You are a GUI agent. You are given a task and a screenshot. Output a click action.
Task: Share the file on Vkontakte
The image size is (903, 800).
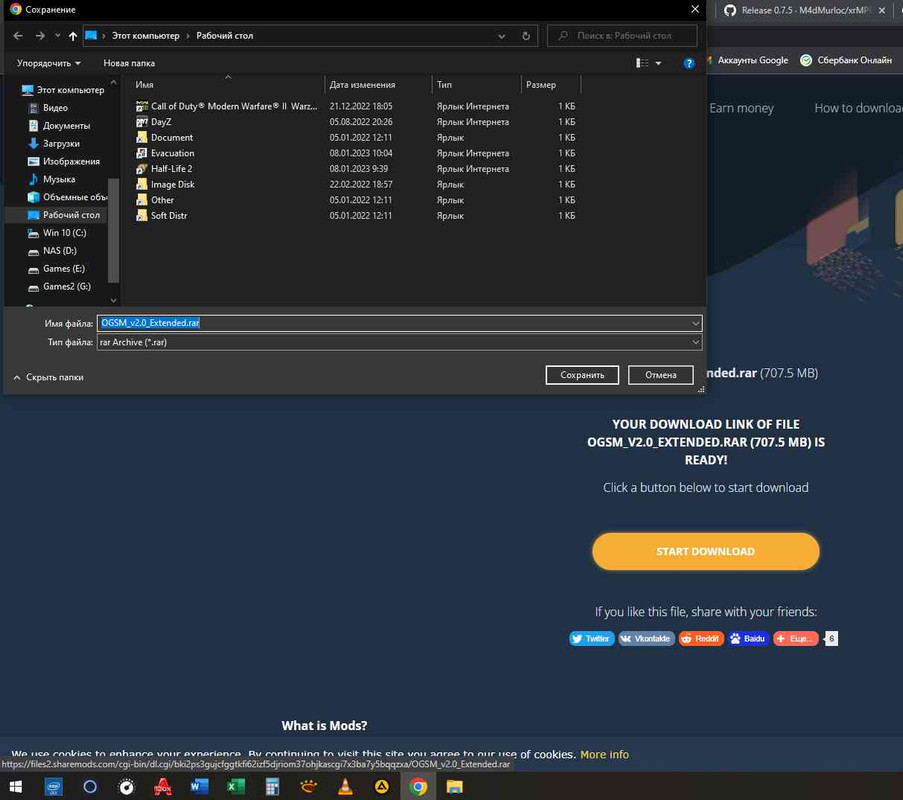646,639
